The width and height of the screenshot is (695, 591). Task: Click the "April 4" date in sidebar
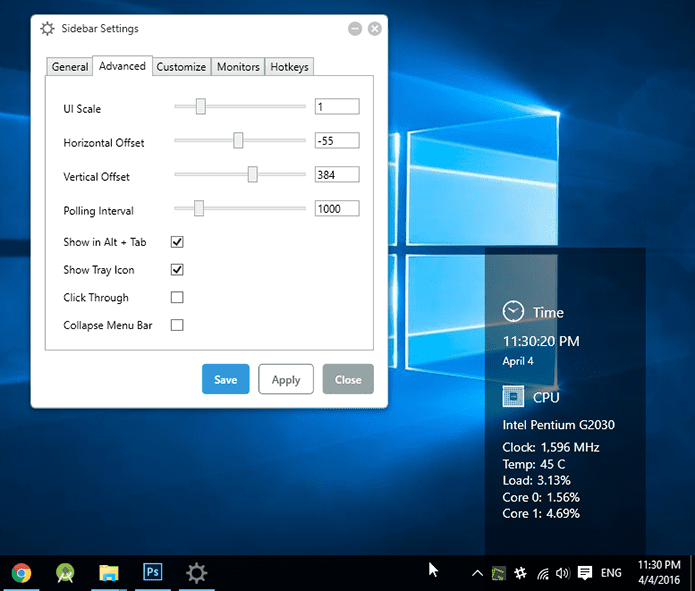click(x=518, y=361)
